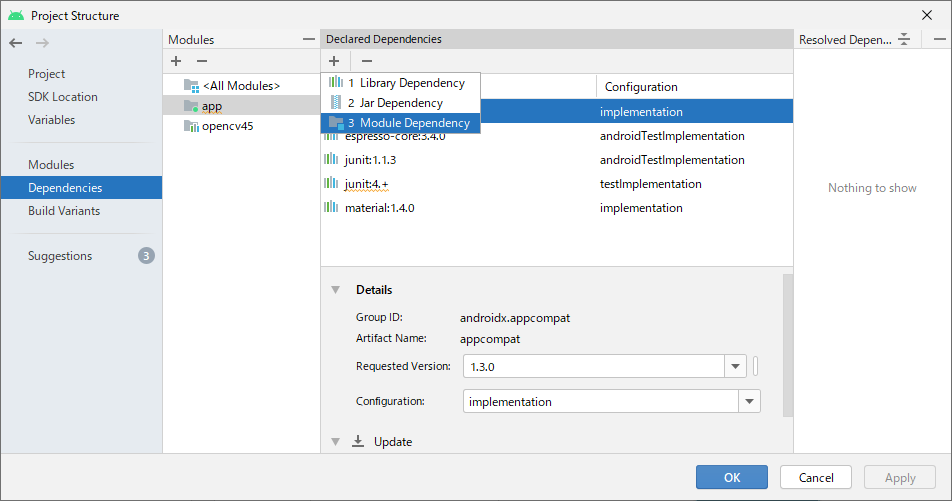Remove selected module with minus icon
The height and width of the screenshot is (501, 952).
(202, 61)
